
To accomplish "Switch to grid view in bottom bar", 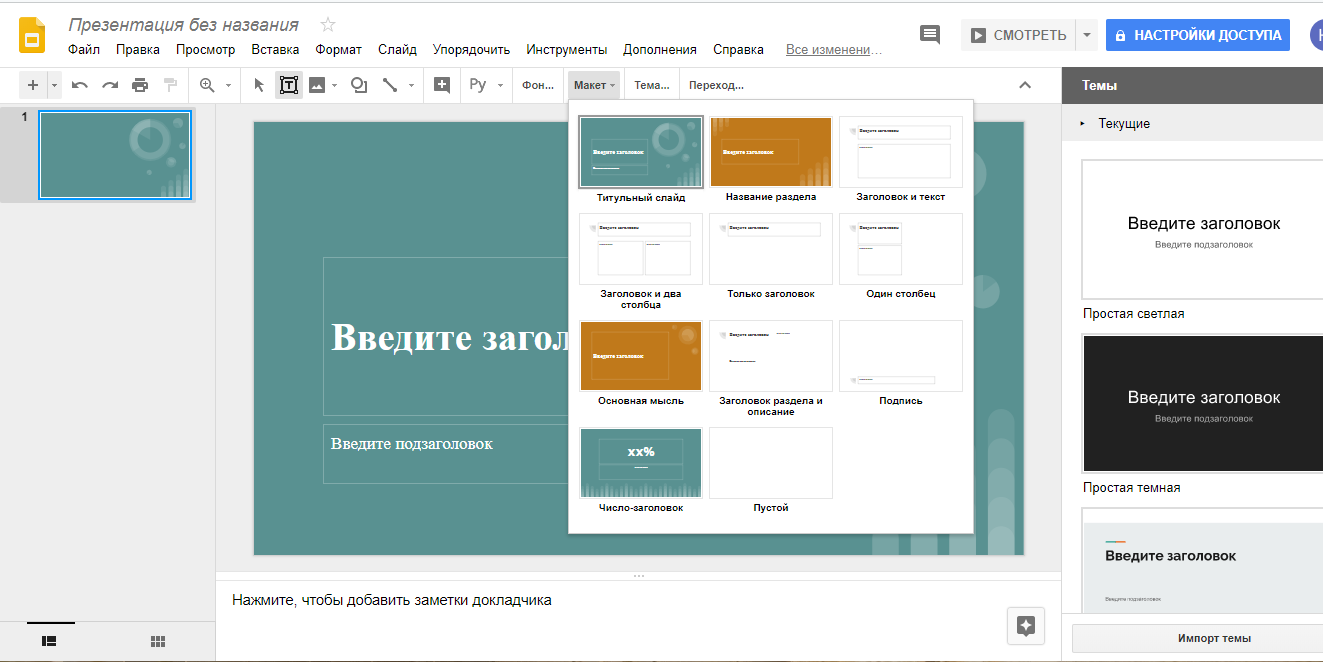I will tap(157, 641).
